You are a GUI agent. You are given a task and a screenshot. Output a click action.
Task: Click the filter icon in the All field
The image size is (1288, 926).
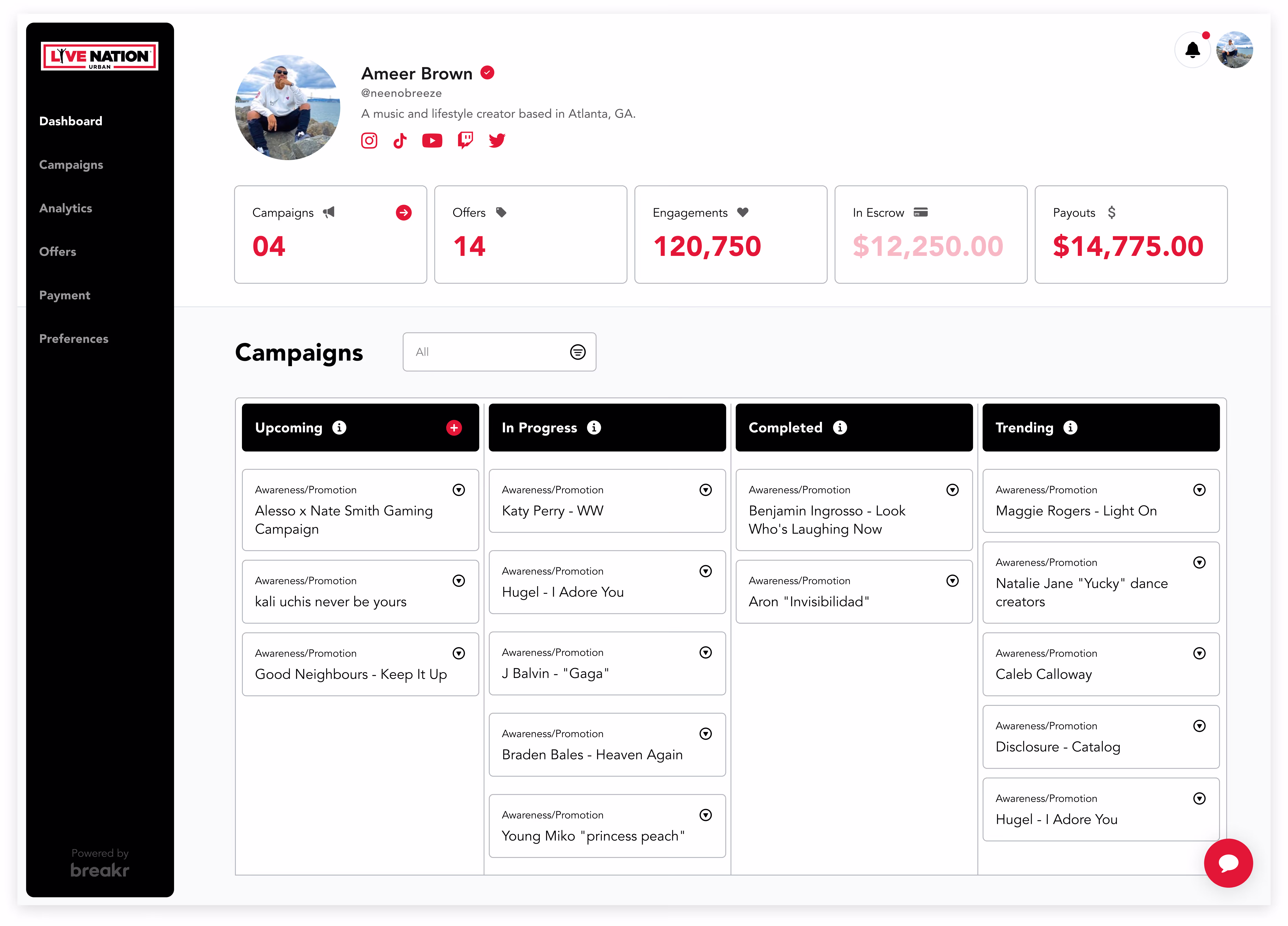pyautogui.click(x=578, y=352)
